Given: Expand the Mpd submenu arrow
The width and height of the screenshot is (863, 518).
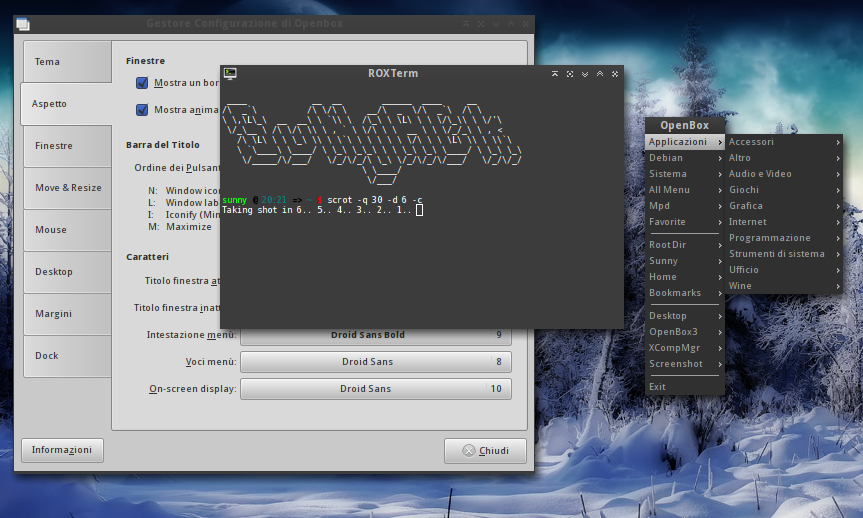Looking at the screenshot, I should pos(720,206).
